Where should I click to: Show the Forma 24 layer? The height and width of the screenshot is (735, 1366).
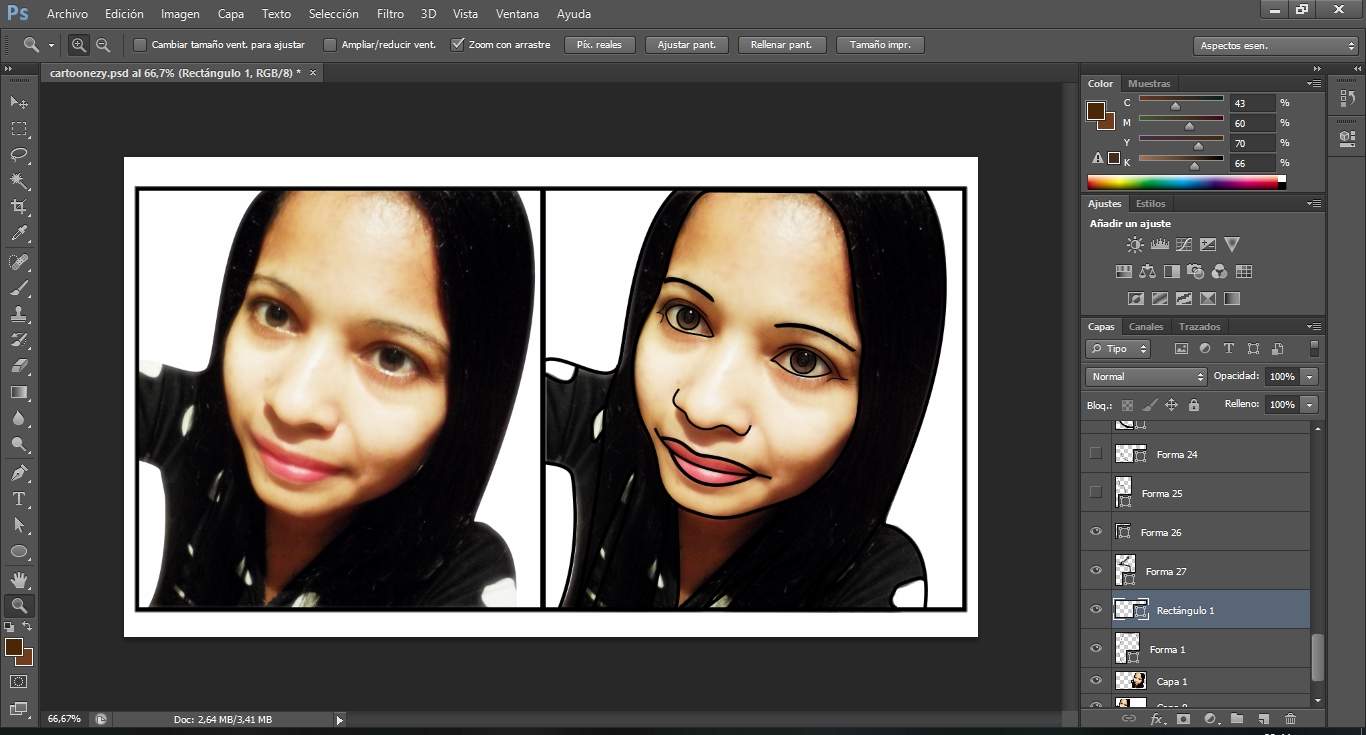tap(1096, 453)
